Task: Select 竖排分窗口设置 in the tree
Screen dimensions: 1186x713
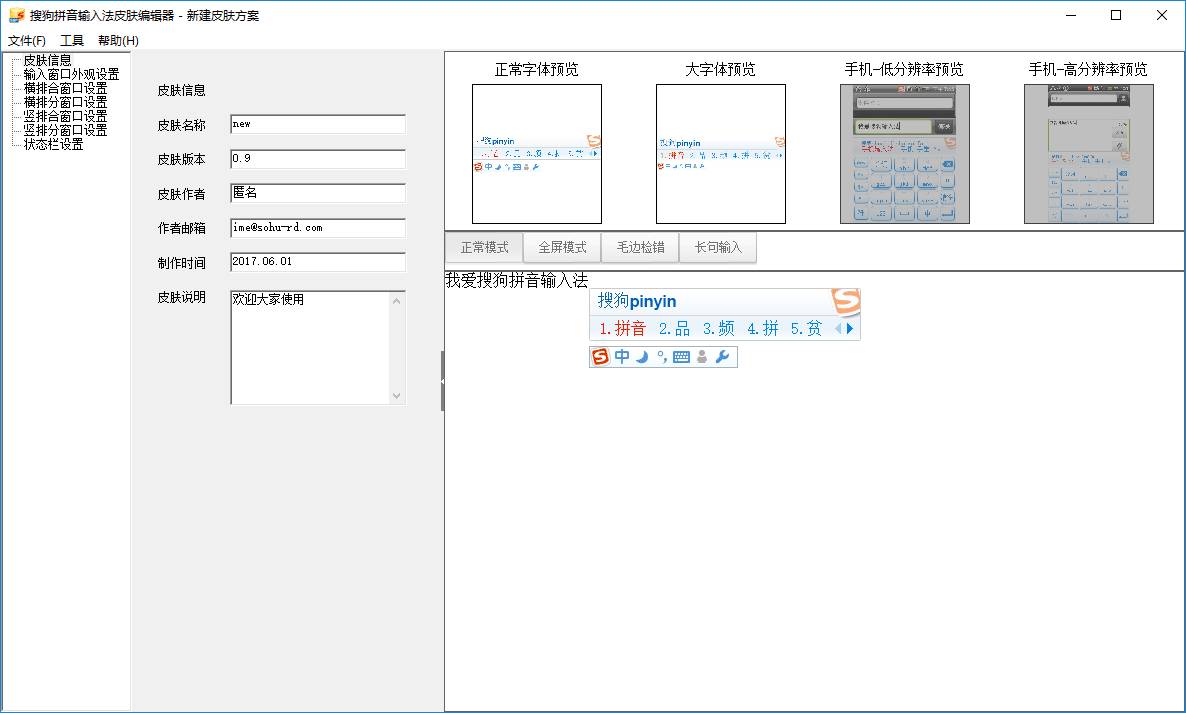Action: pos(65,130)
